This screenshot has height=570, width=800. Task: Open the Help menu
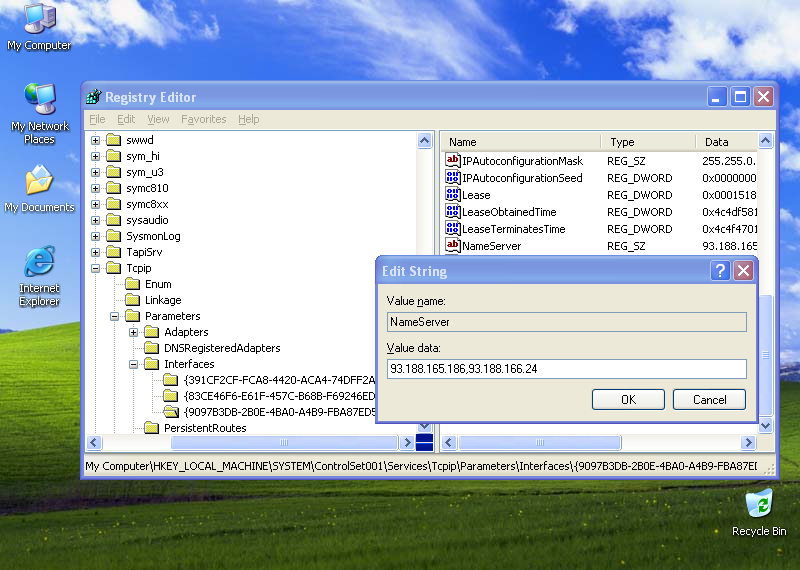coord(248,119)
